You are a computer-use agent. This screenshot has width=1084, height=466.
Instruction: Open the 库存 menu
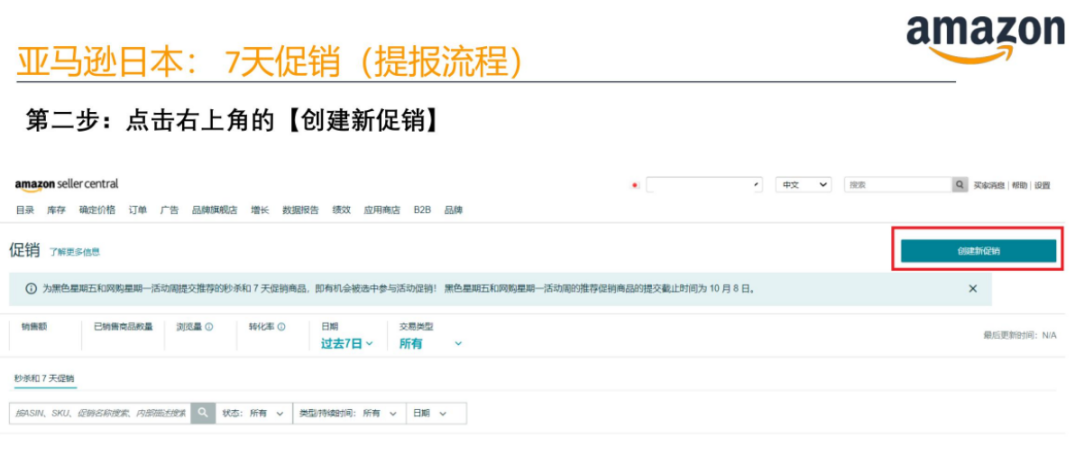pos(56,210)
